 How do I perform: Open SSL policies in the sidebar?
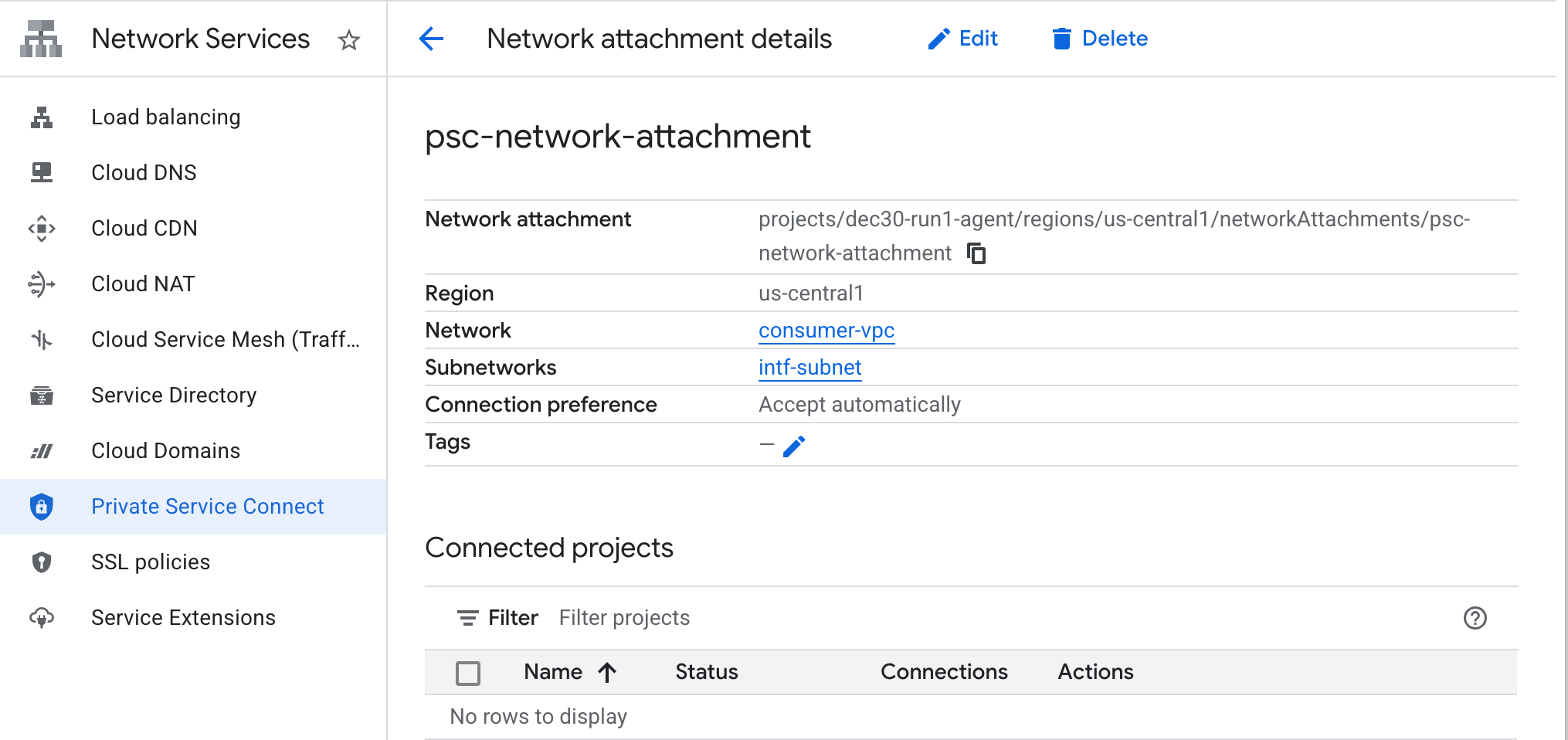[x=151, y=562]
